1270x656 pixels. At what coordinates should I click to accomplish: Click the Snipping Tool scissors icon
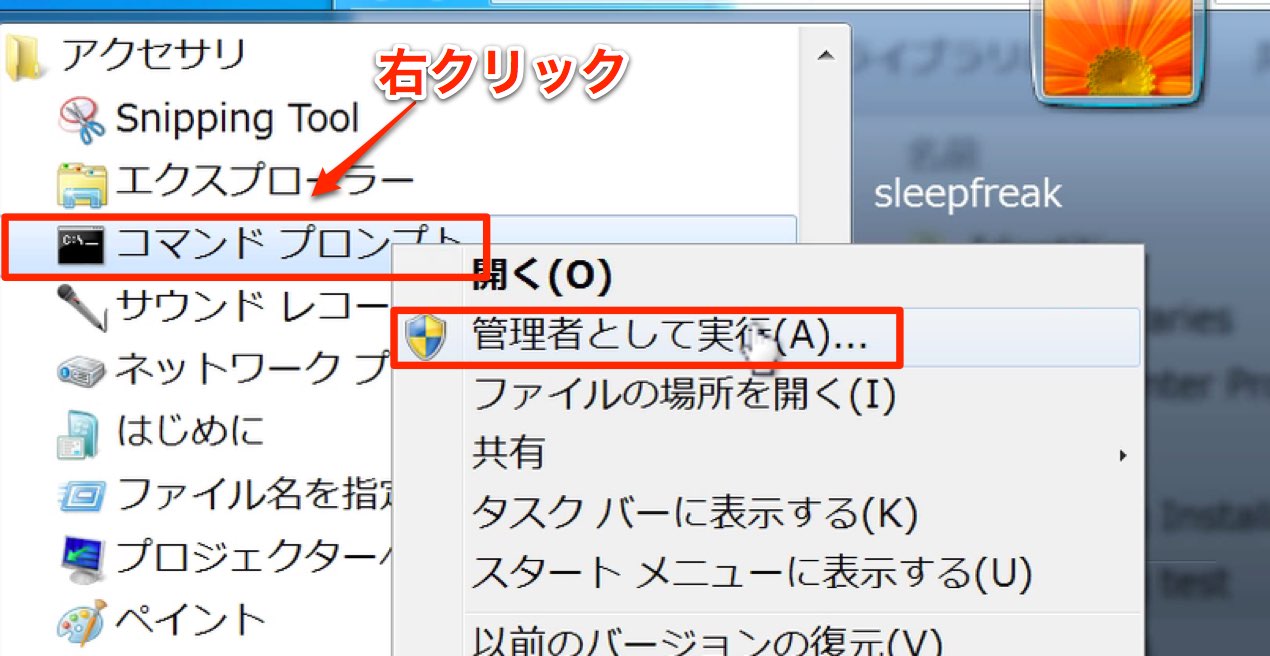pyautogui.click(x=82, y=120)
